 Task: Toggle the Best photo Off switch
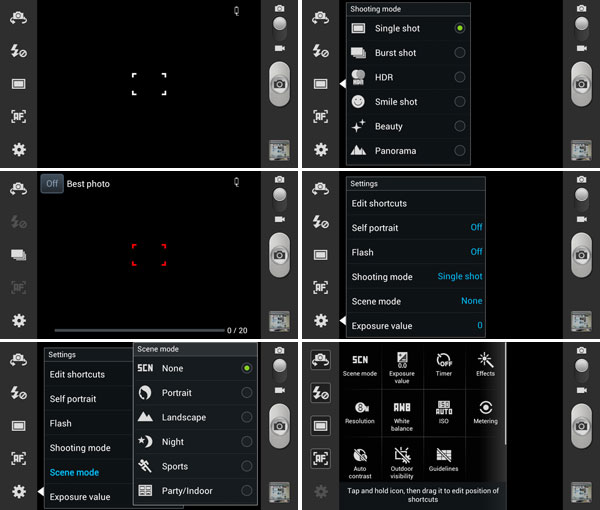coord(51,184)
